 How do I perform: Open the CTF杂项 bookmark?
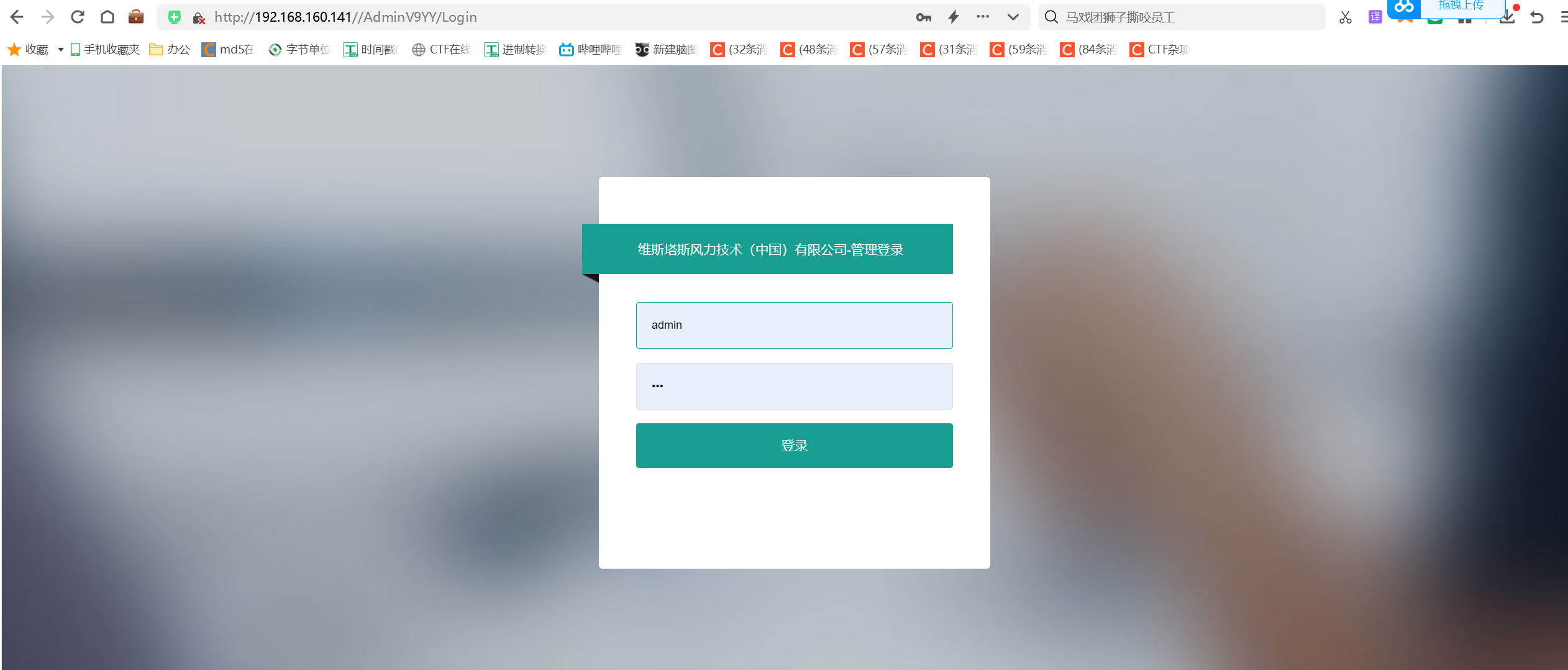1159,49
